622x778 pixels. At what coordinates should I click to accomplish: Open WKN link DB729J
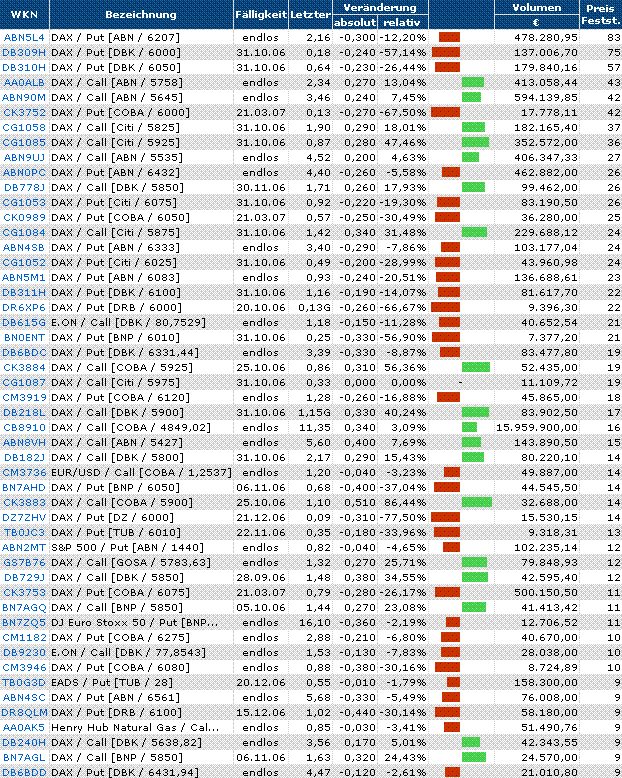coord(24,578)
